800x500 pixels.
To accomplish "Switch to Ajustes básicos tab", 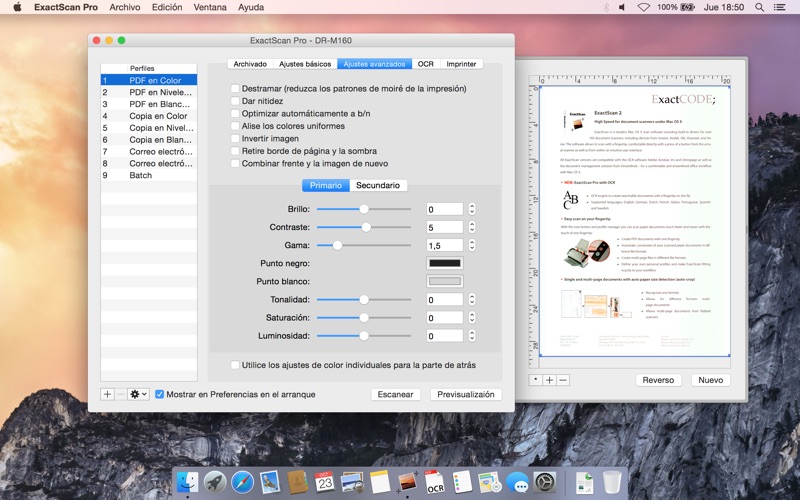I will point(305,64).
